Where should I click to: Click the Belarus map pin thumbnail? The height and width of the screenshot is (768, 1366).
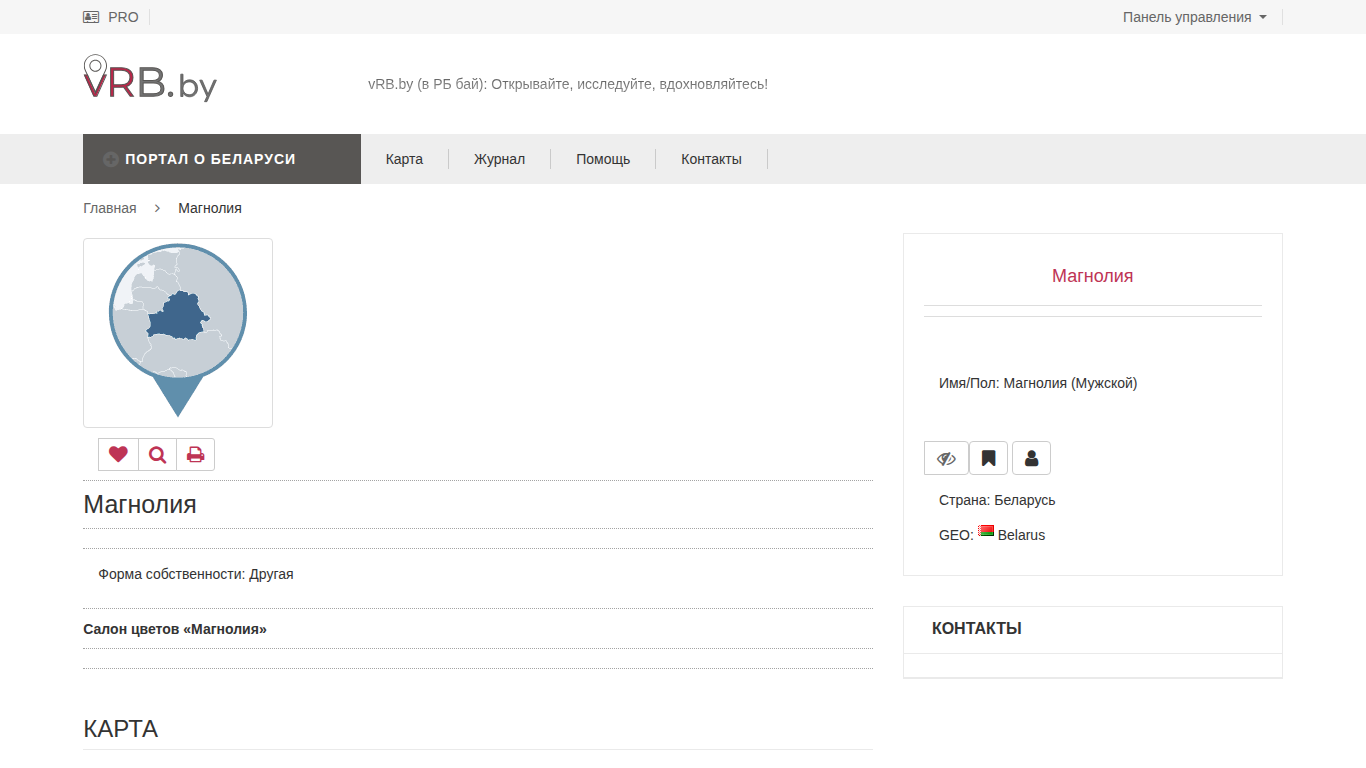178,333
